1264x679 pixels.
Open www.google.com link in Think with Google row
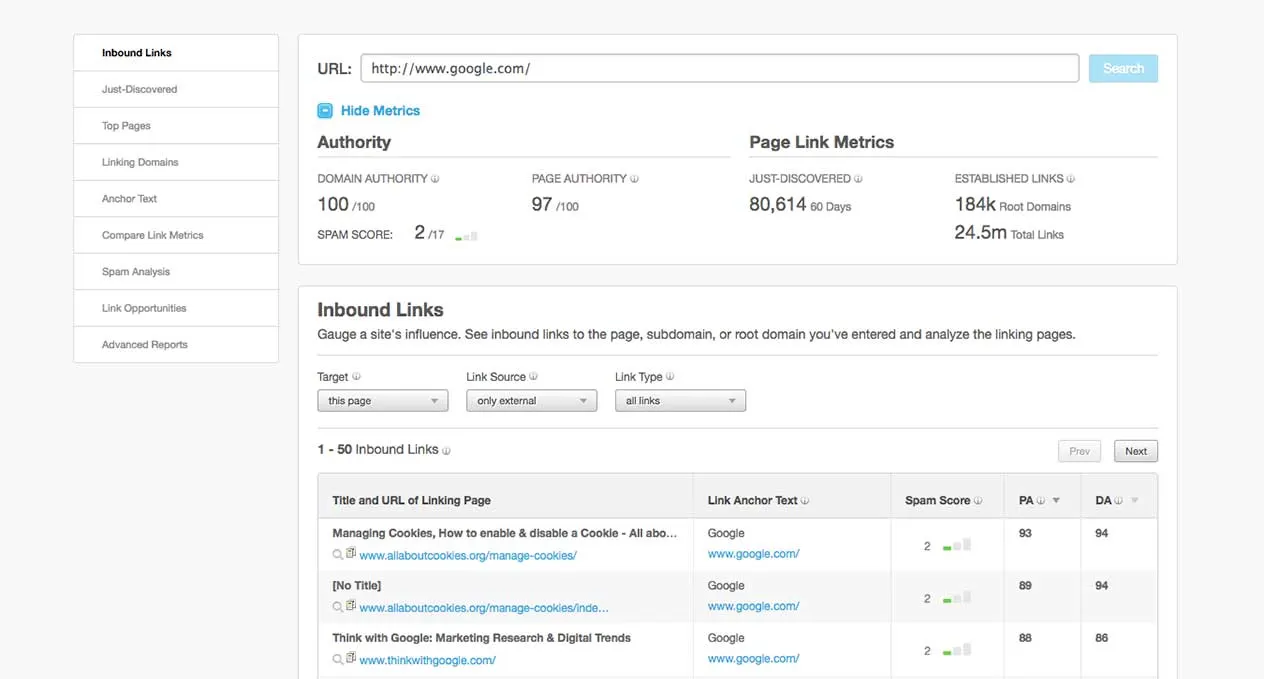(x=753, y=659)
